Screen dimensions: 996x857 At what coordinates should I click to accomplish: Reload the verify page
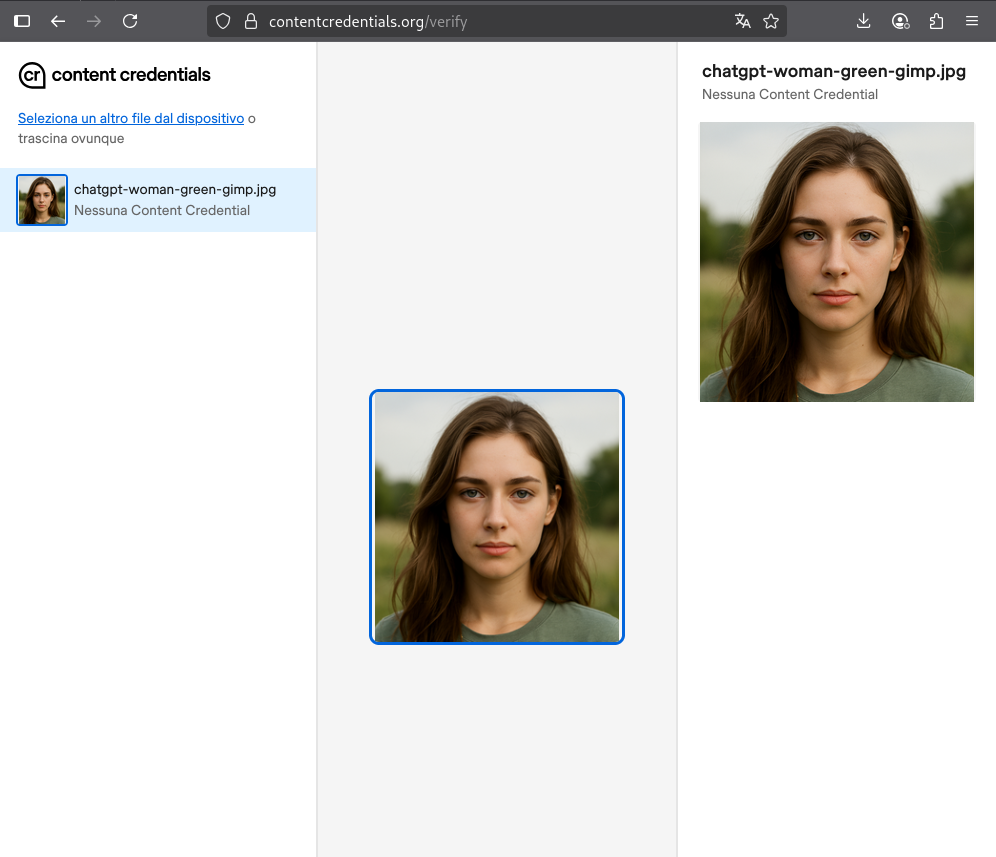130,20
